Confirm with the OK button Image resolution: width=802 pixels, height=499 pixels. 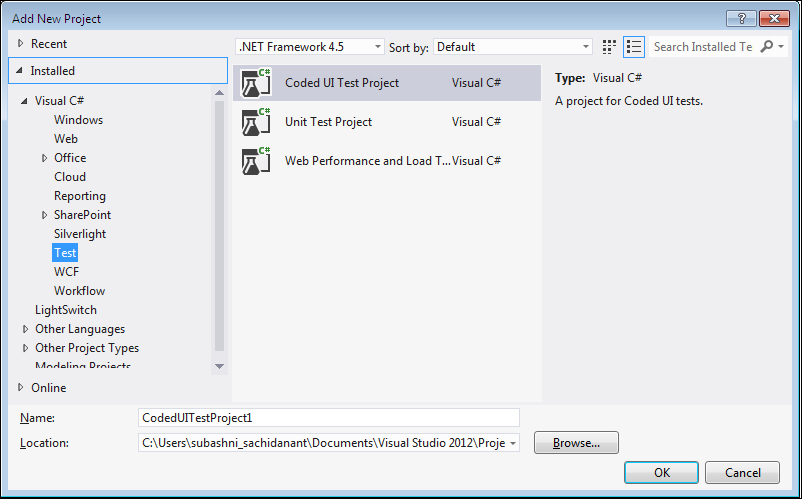coord(661,472)
